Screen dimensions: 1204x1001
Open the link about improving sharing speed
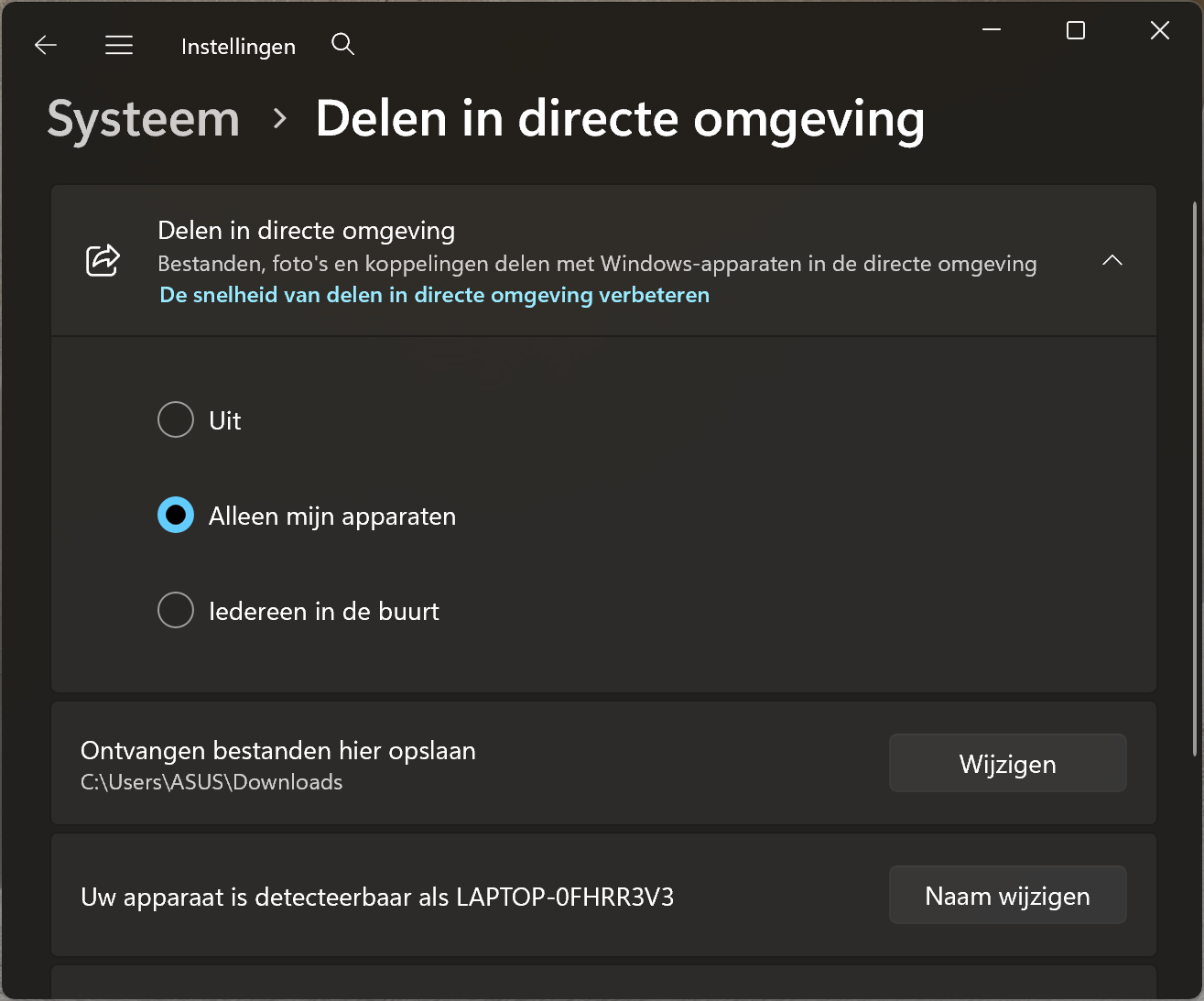434,295
